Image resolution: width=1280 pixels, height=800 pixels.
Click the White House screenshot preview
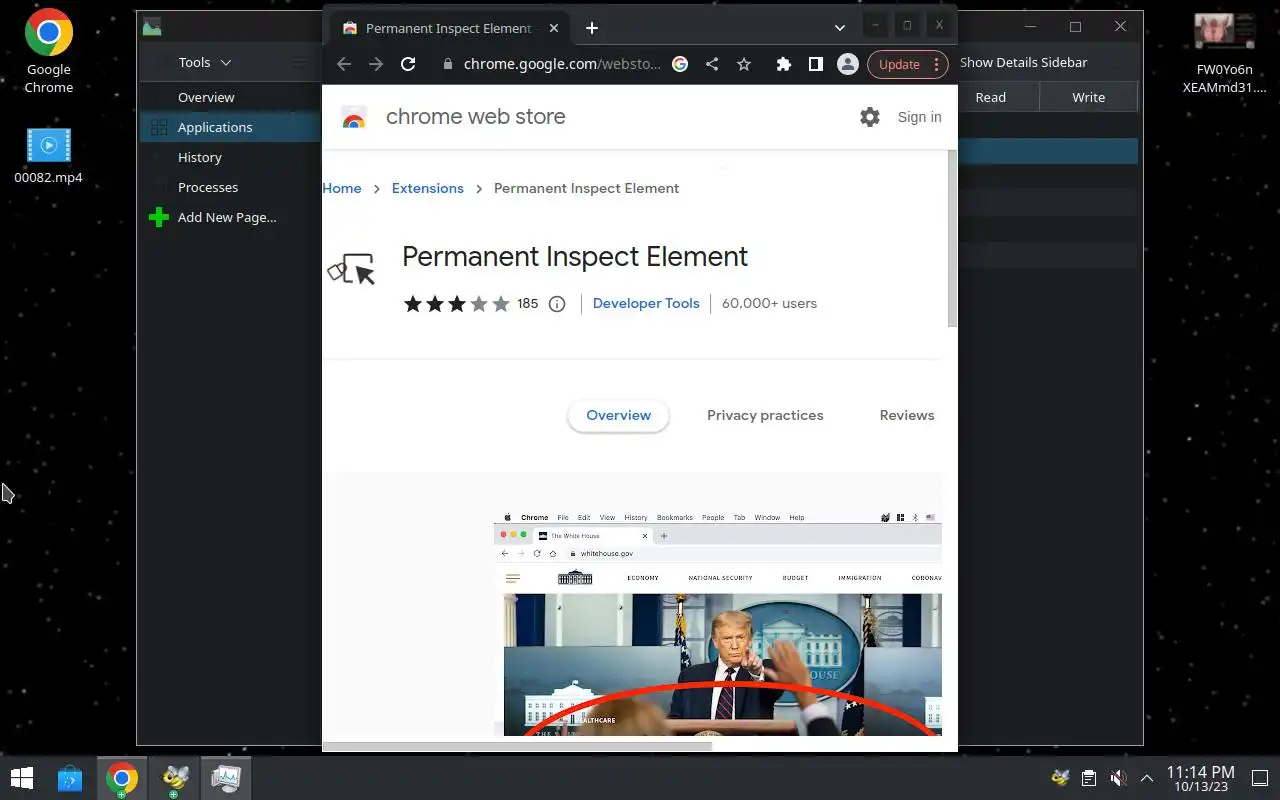[x=718, y=624]
